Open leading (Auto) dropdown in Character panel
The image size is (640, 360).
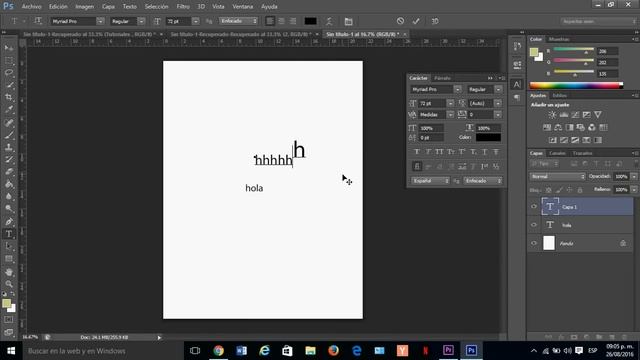pyautogui.click(x=498, y=103)
